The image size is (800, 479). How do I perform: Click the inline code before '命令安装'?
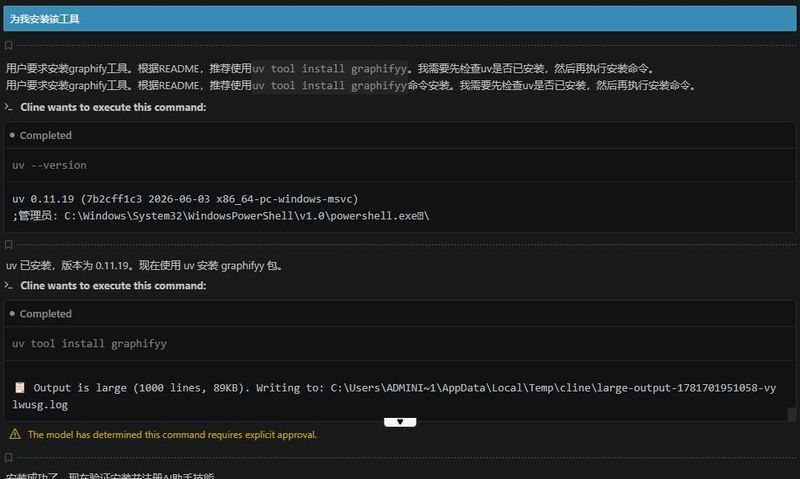pos(330,85)
